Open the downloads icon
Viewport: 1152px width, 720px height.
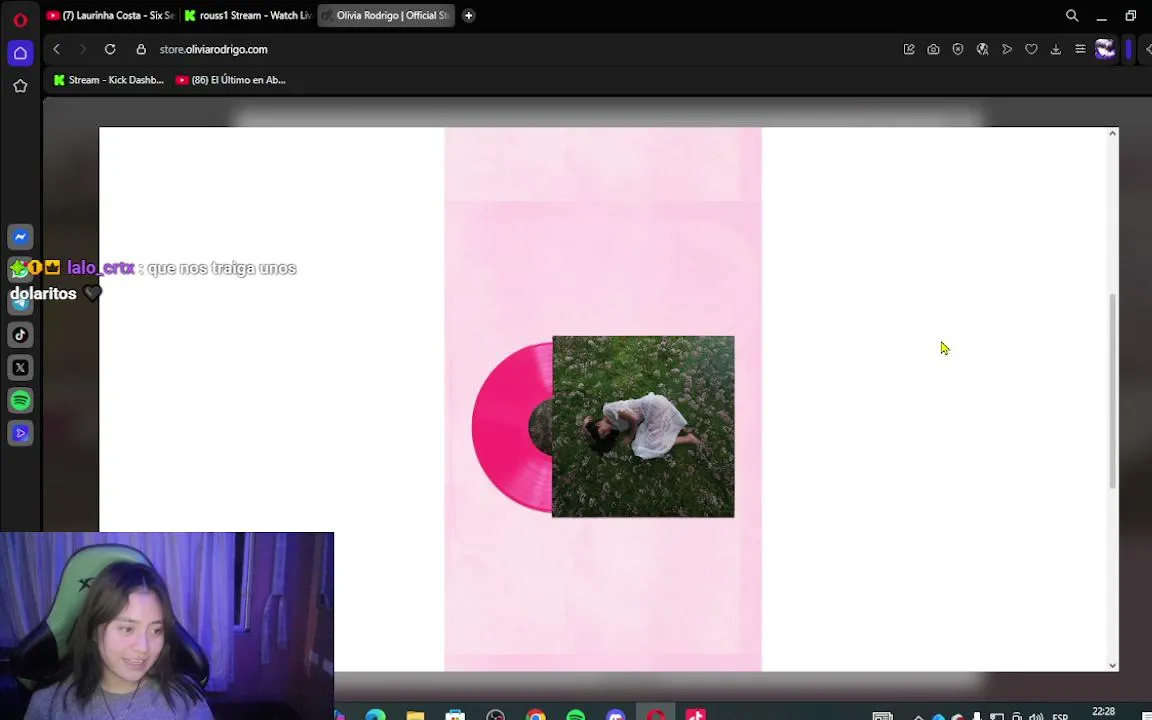(1056, 49)
